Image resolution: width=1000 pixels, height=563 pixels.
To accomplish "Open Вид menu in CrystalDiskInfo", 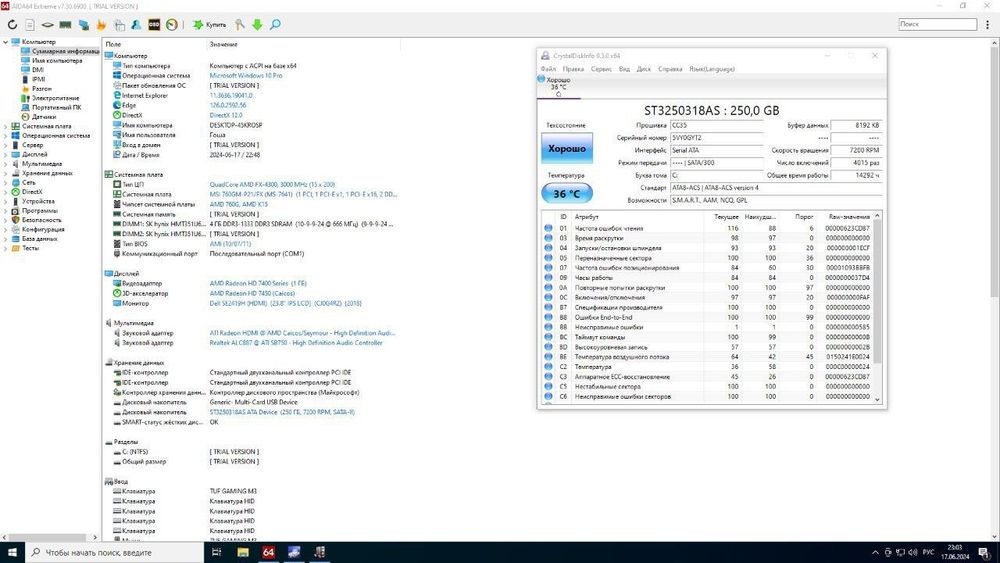I will coord(624,69).
